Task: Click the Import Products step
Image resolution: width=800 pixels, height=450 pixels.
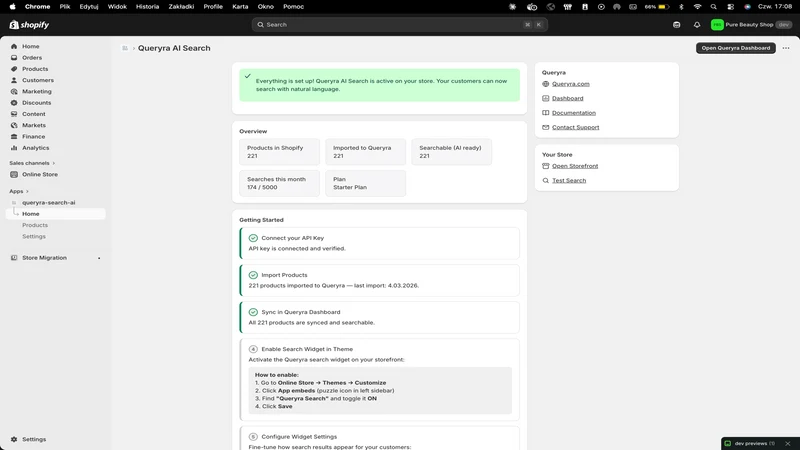Action: coord(380,280)
